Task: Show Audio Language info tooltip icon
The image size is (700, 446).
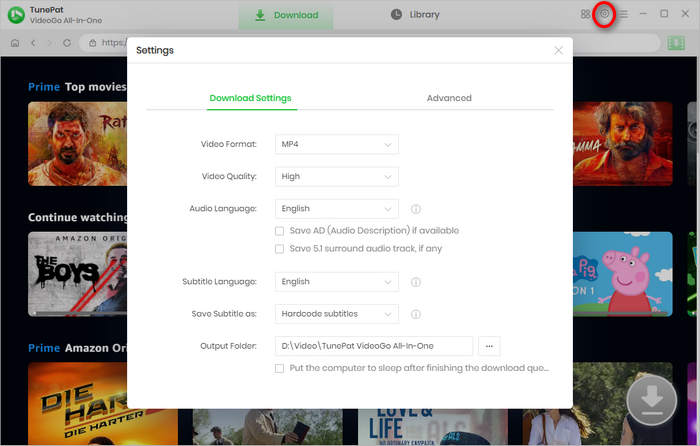Action: [x=416, y=209]
